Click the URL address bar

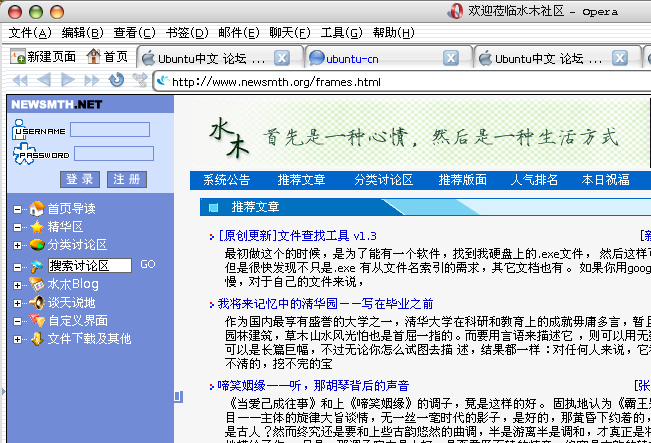click(x=402, y=82)
